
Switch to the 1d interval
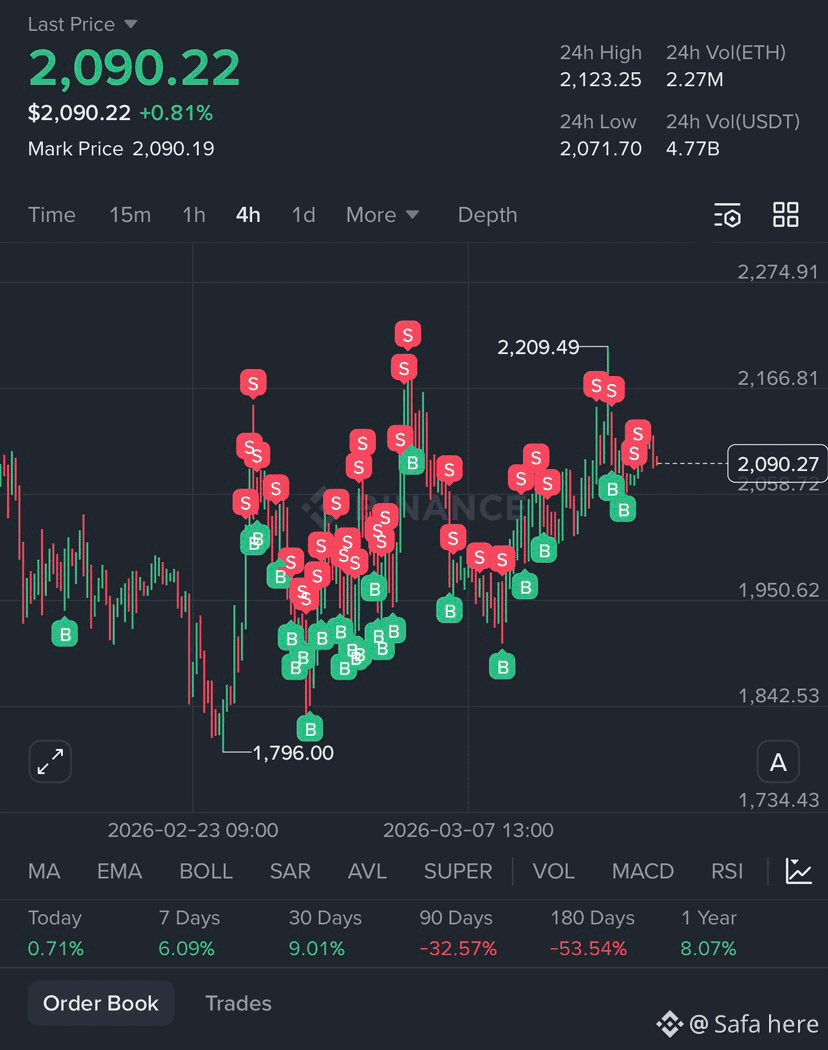[x=303, y=215]
